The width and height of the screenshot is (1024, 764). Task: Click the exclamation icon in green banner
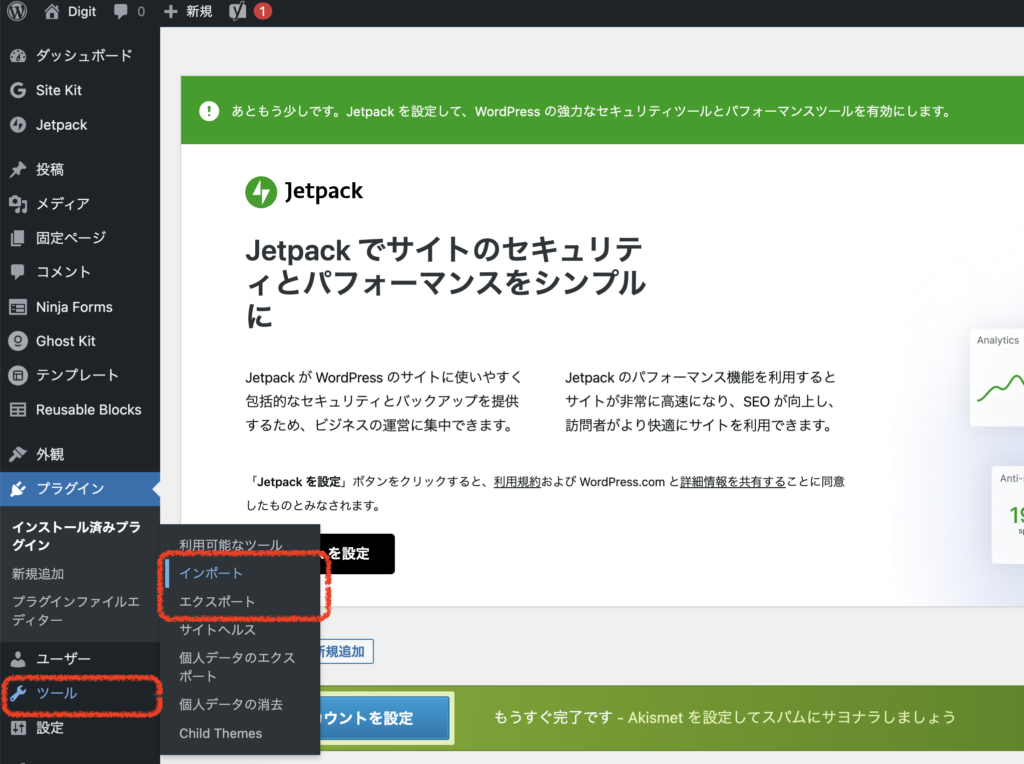click(x=209, y=111)
